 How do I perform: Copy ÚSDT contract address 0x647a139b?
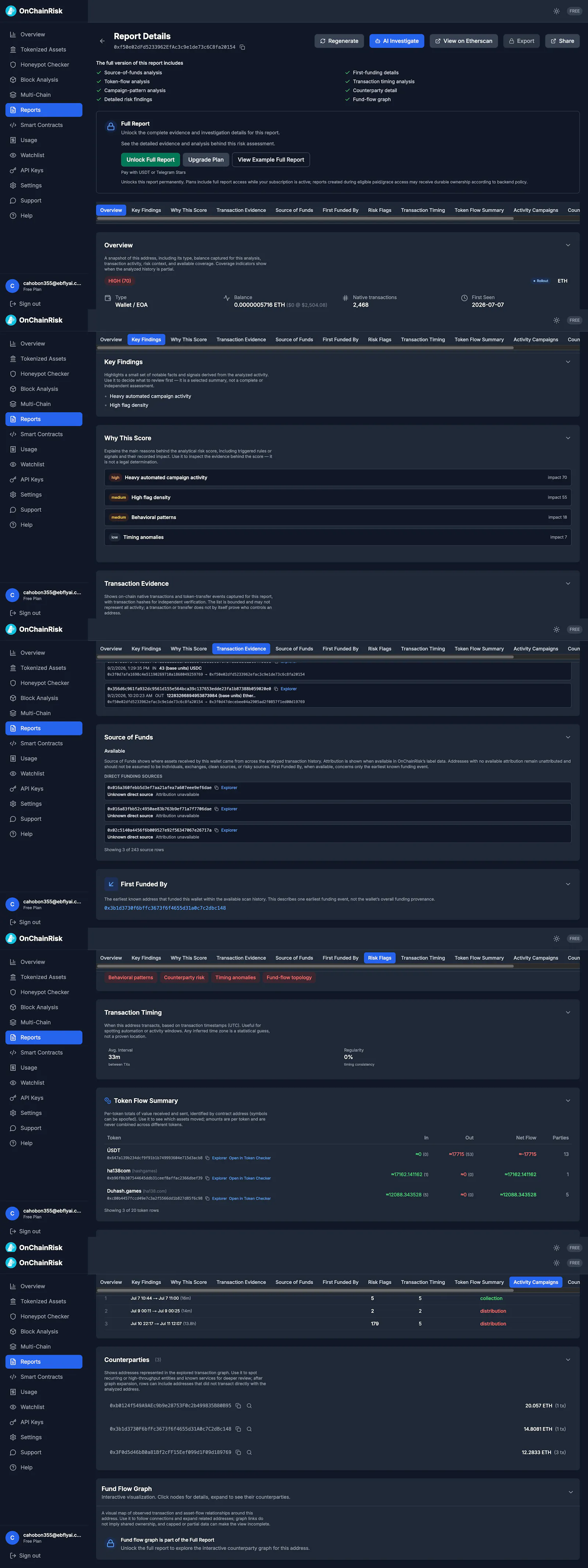coord(207,1158)
